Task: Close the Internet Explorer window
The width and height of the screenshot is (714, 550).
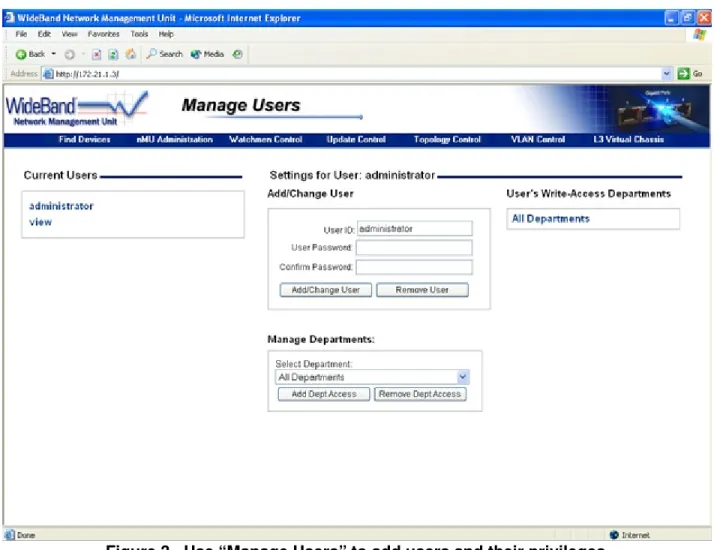Action: [x=704, y=18]
